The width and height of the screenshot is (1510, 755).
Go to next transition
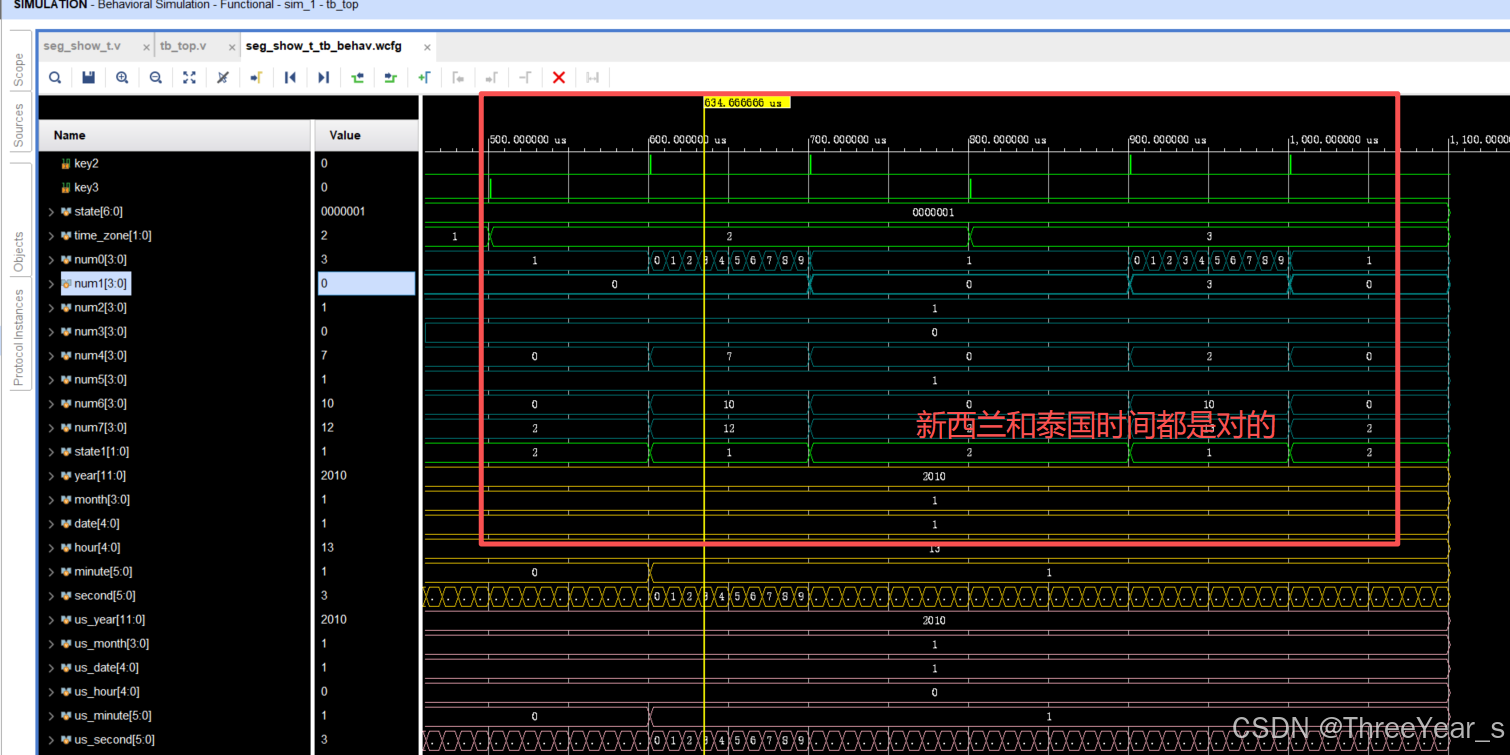[x=391, y=77]
